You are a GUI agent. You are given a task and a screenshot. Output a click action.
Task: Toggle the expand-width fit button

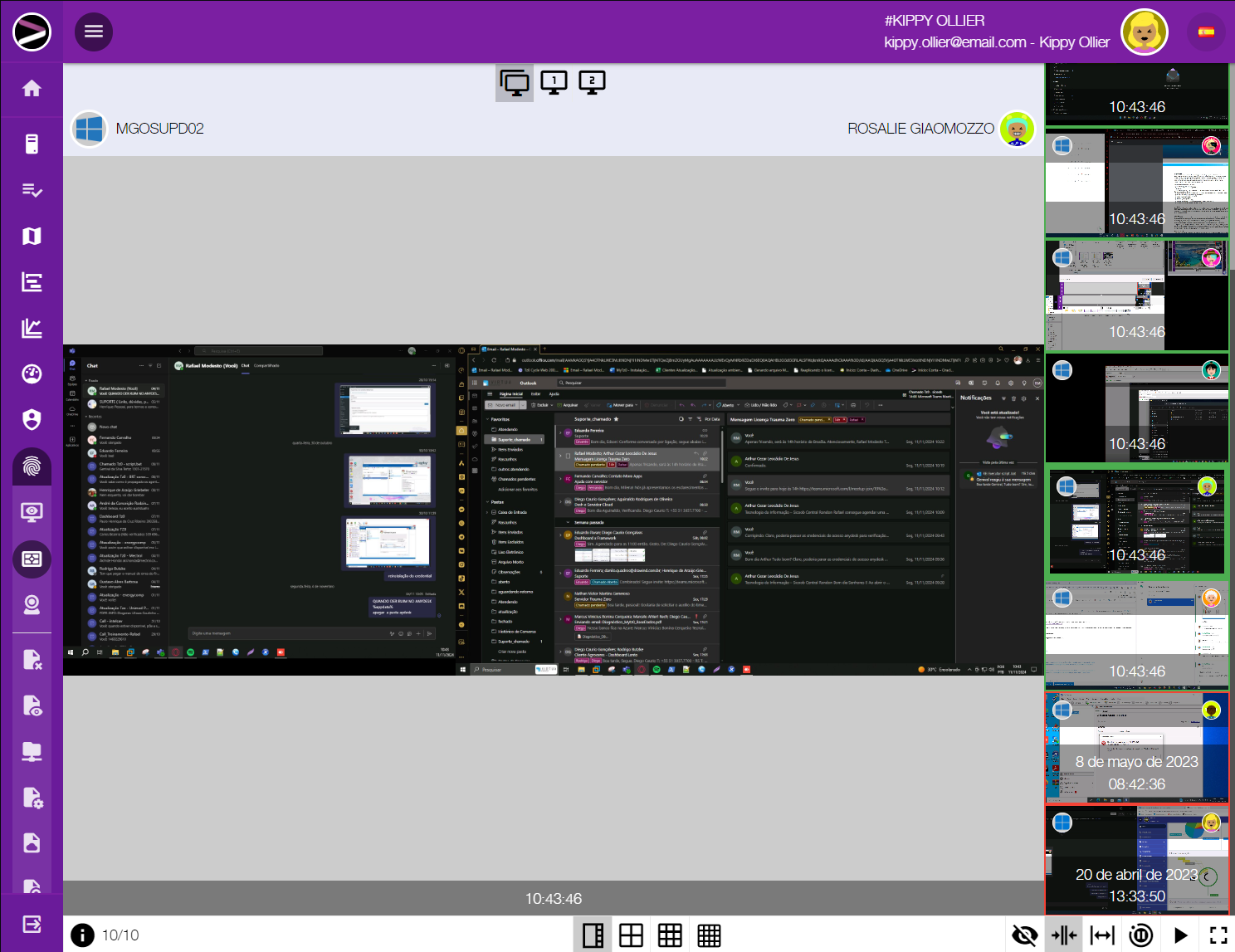[x=1102, y=935]
